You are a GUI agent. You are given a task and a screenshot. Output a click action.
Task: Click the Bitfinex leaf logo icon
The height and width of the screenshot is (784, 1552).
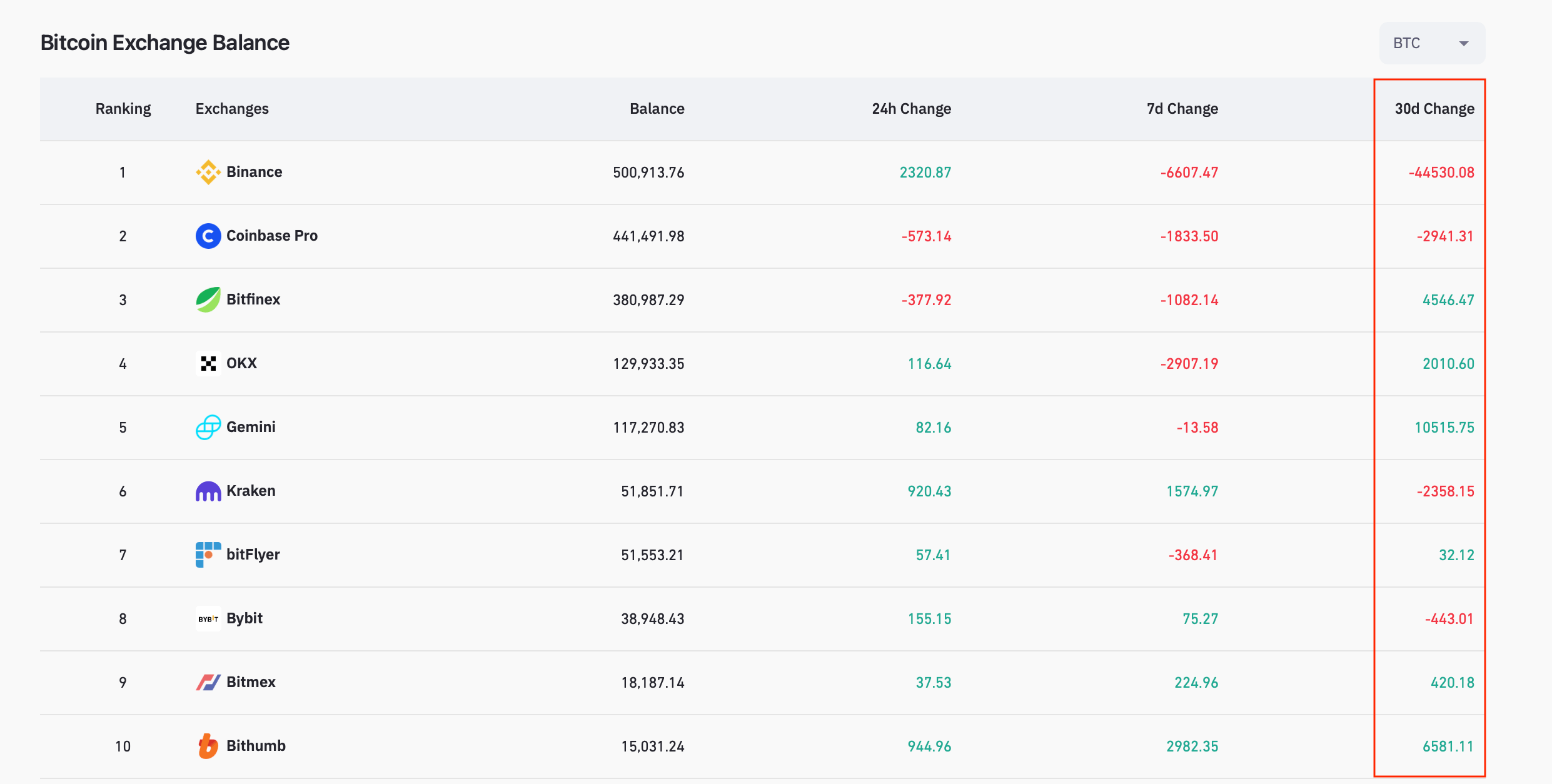point(208,299)
